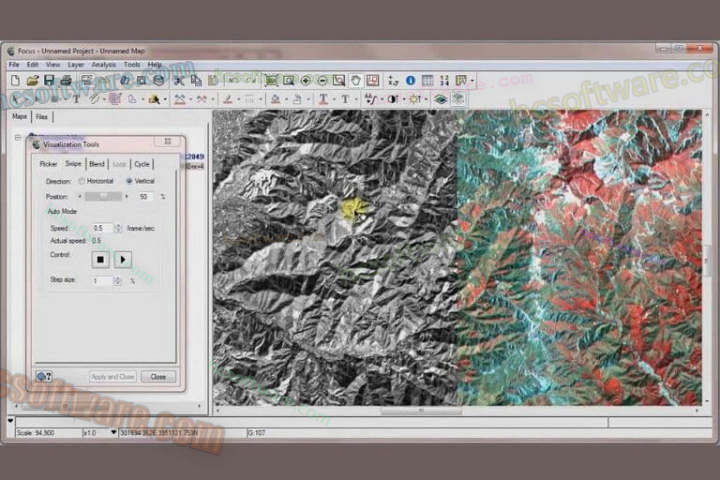This screenshot has height=480, width=720.
Task: Select the Horizontal direction radio button
Action: pos(81,181)
